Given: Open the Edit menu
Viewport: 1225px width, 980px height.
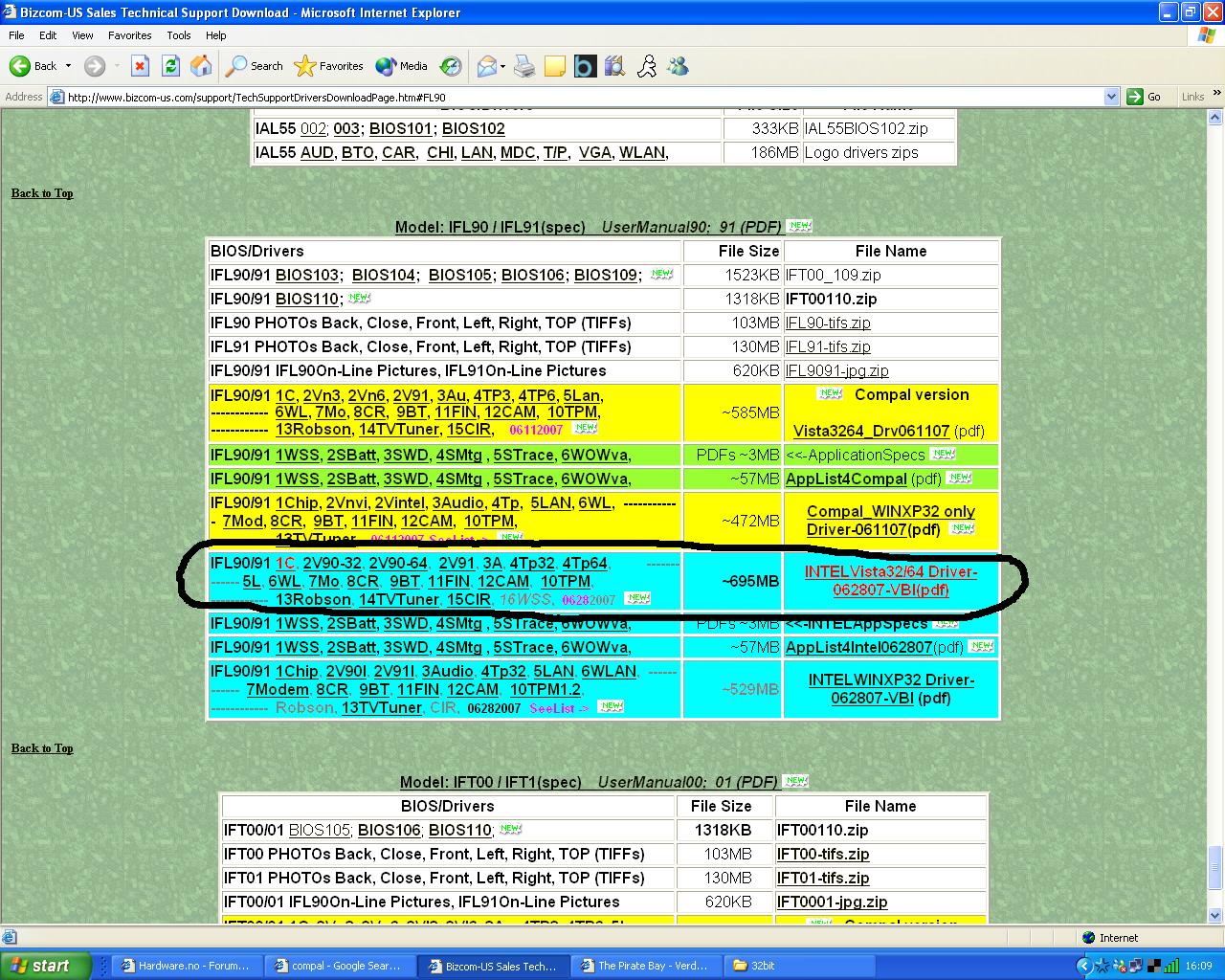Looking at the screenshot, I should coord(48,35).
